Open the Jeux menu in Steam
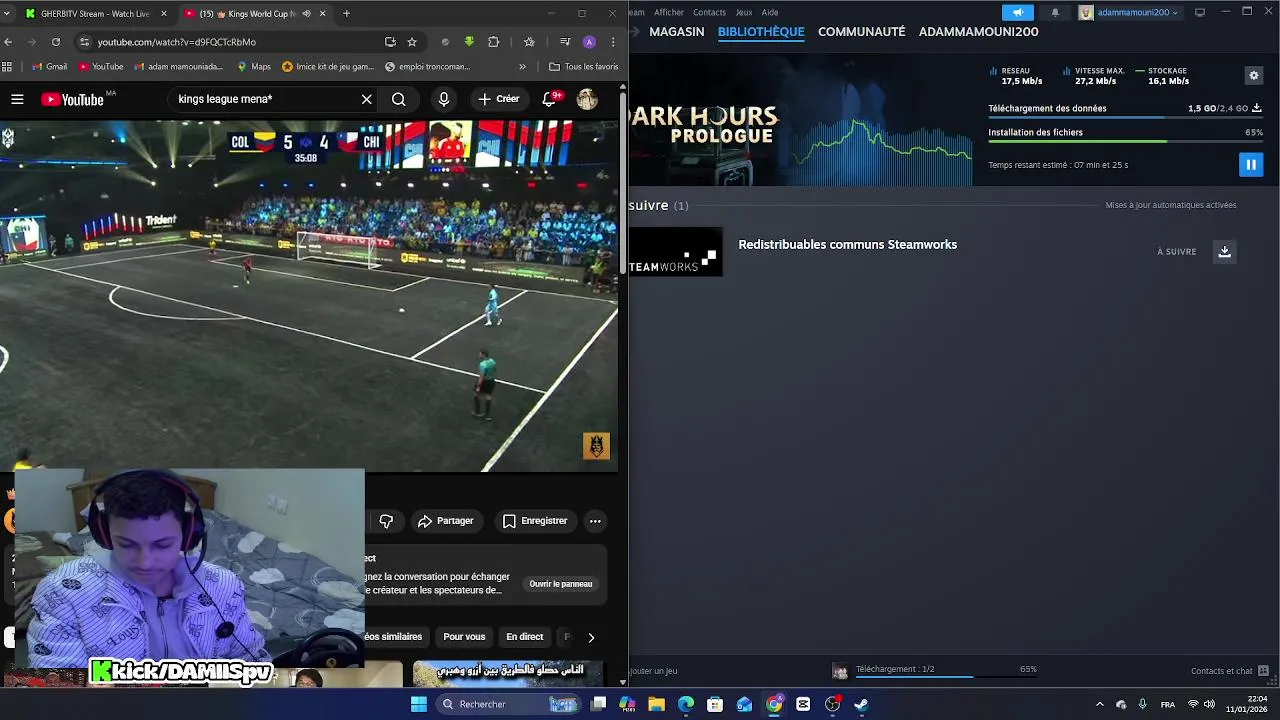Image resolution: width=1280 pixels, height=720 pixels. pyautogui.click(x=744, y=12)
